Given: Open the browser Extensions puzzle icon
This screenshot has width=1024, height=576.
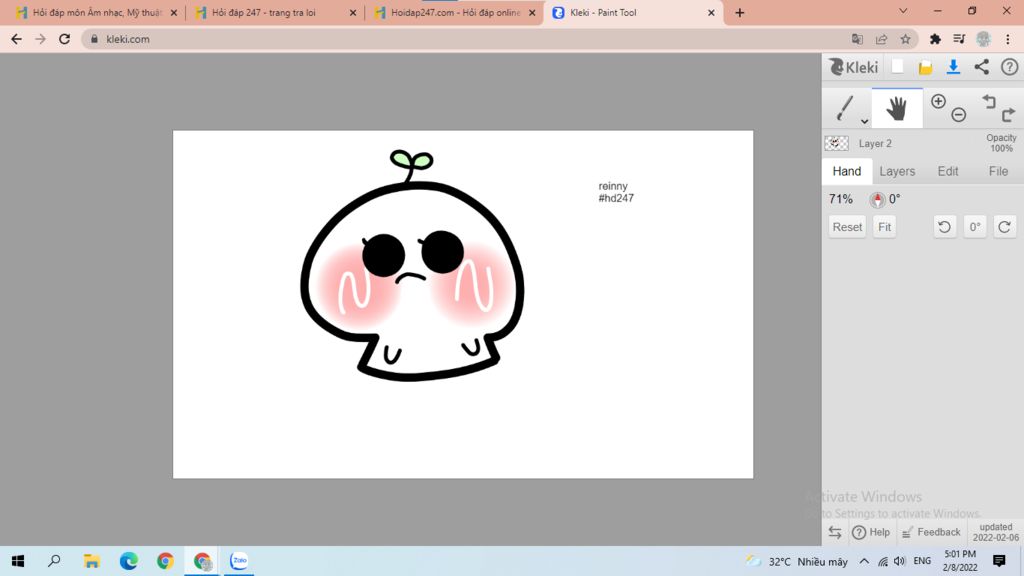Looking at the screenshot, I should (x=935, y=39).
